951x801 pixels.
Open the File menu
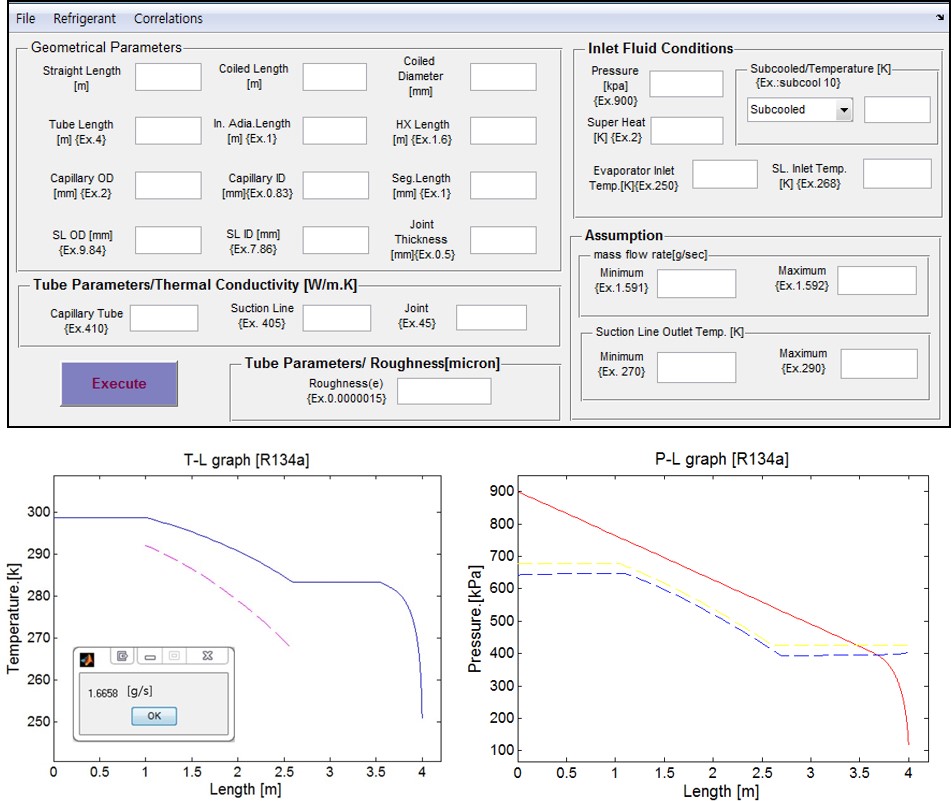click(26, 18)
